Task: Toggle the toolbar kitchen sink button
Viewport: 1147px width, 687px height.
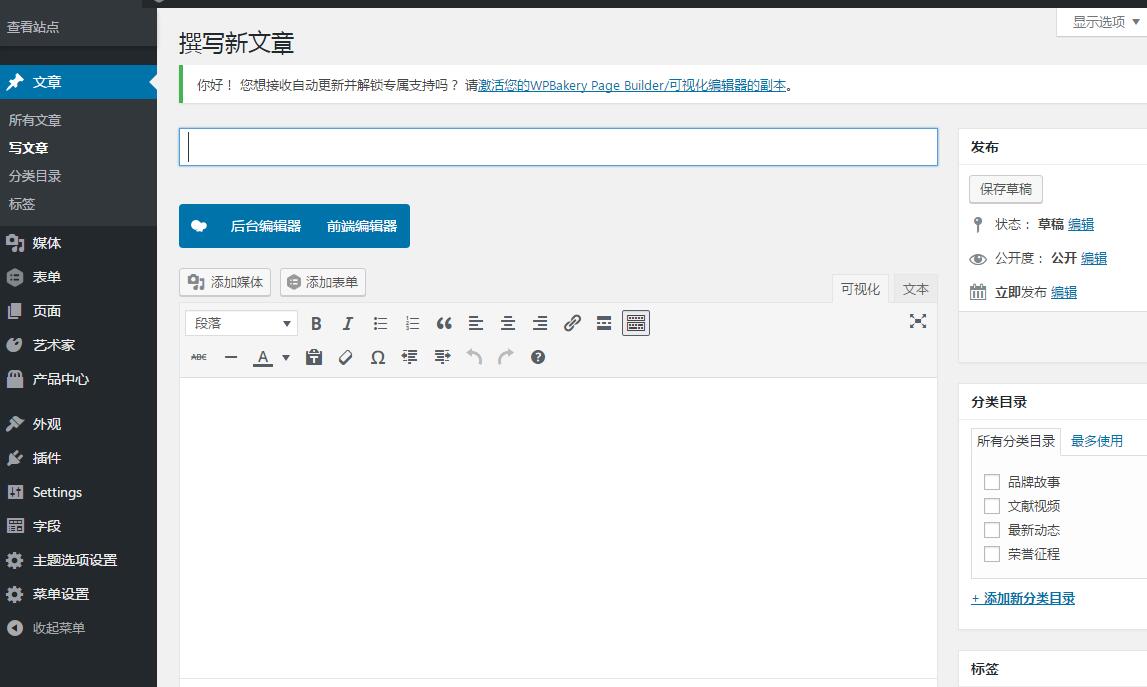Action: [x=636, y=323]
